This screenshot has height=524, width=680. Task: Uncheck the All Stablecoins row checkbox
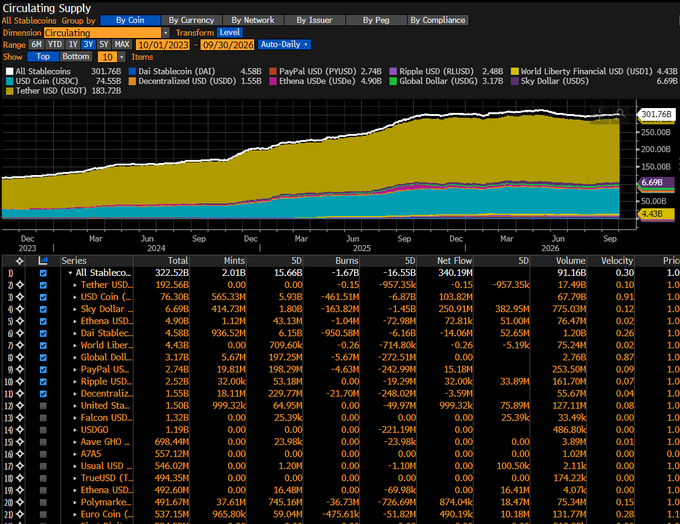point(43,273)
